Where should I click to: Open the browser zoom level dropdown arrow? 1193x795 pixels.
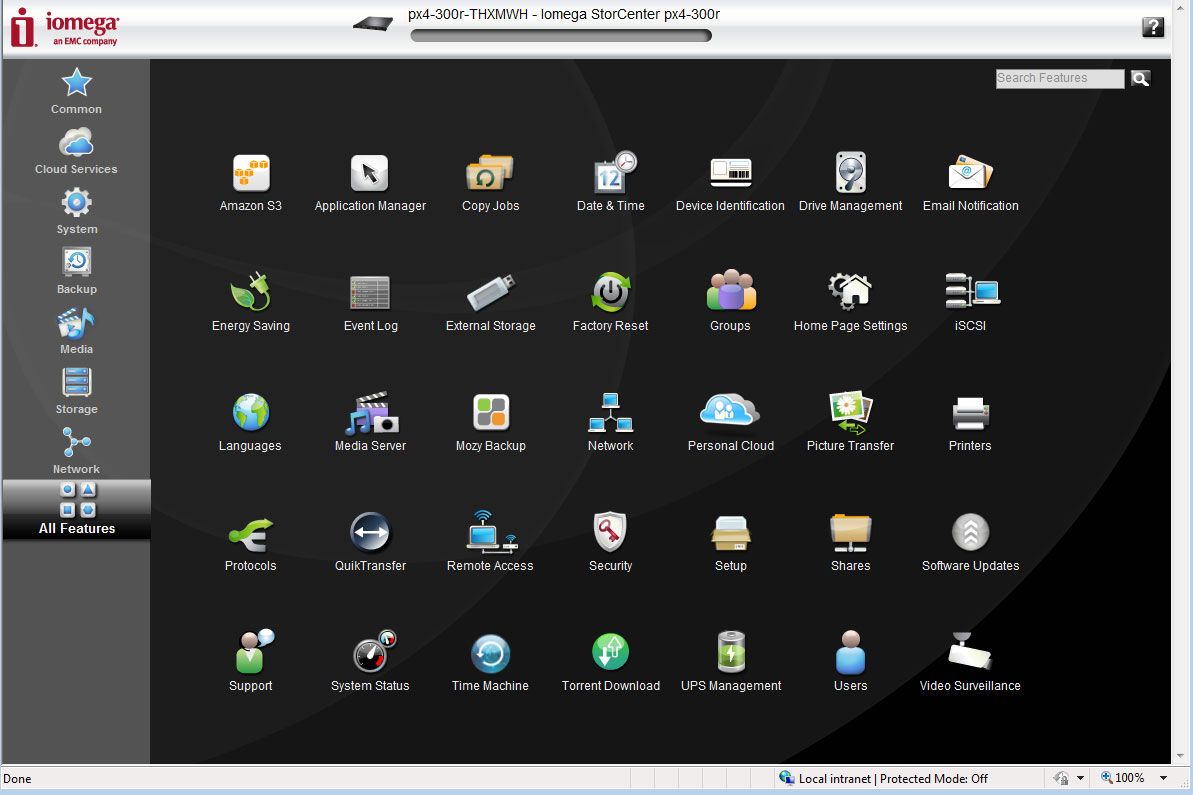click(1163, 778)
